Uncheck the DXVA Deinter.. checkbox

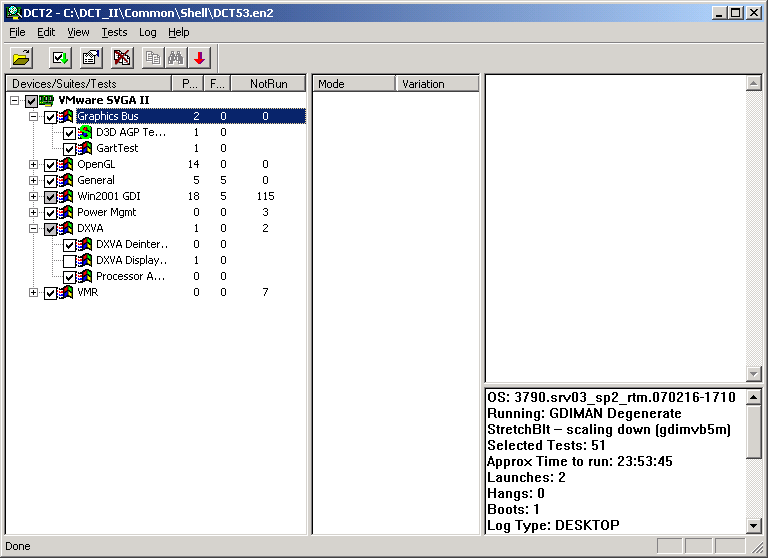click(69, 245)
